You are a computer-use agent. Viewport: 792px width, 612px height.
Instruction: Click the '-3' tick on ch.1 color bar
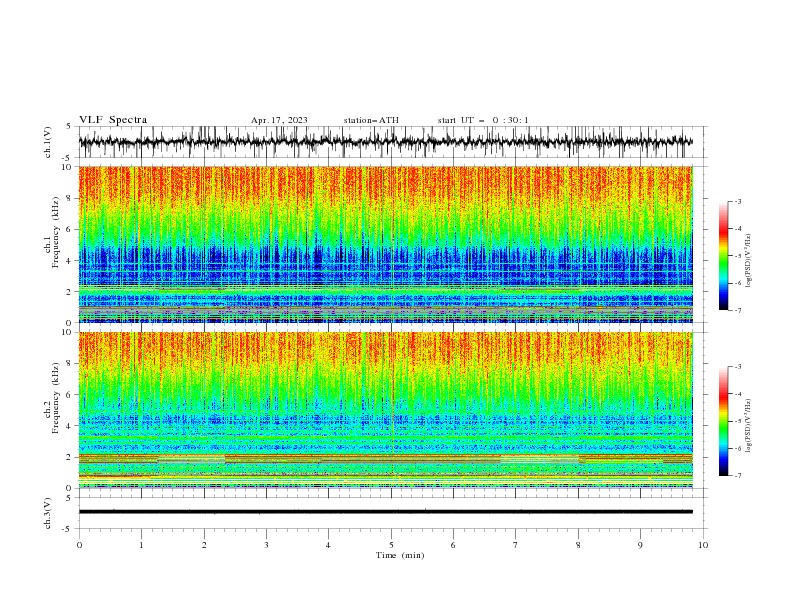(738, 201)
